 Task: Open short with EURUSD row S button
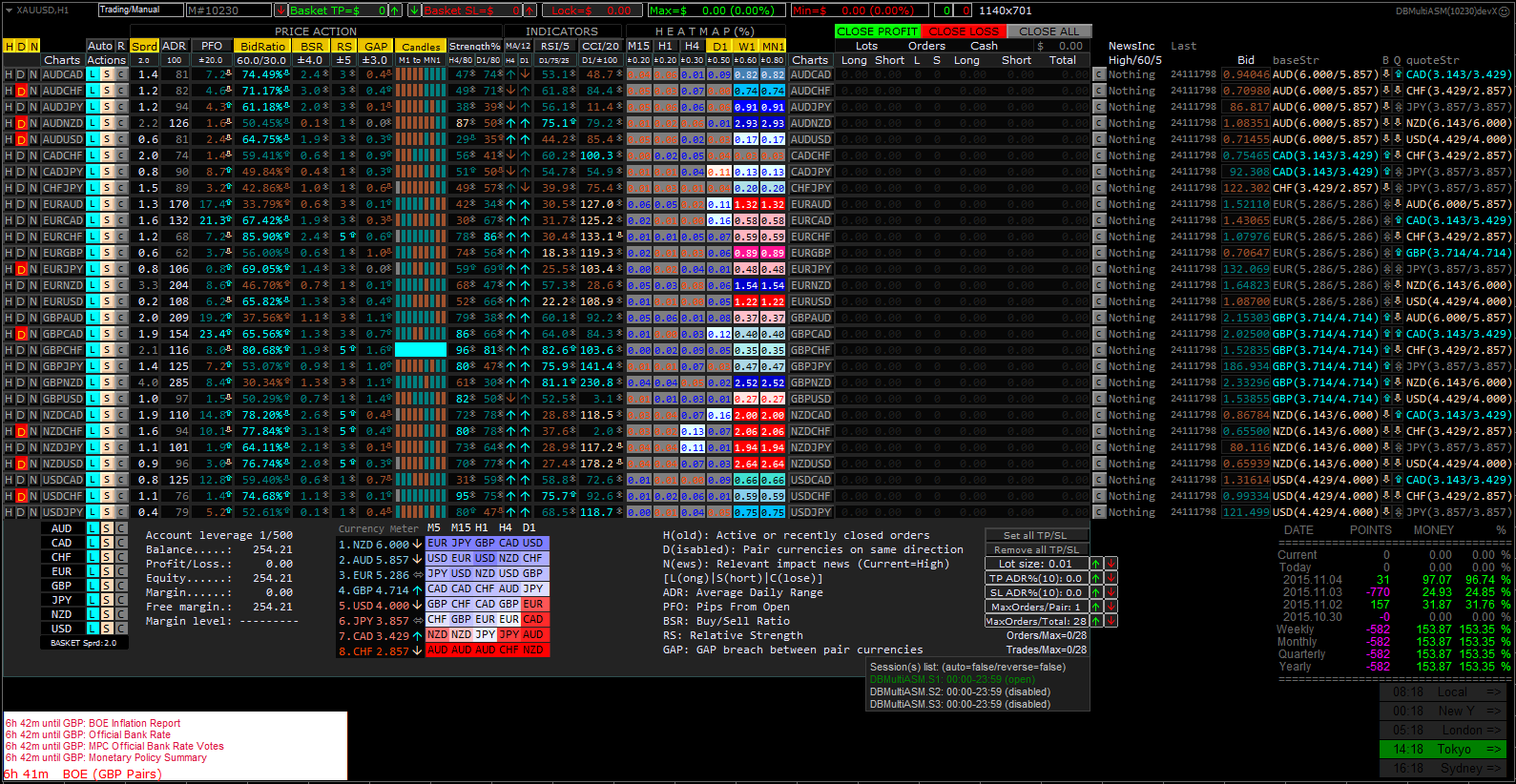tap(107, 301)
